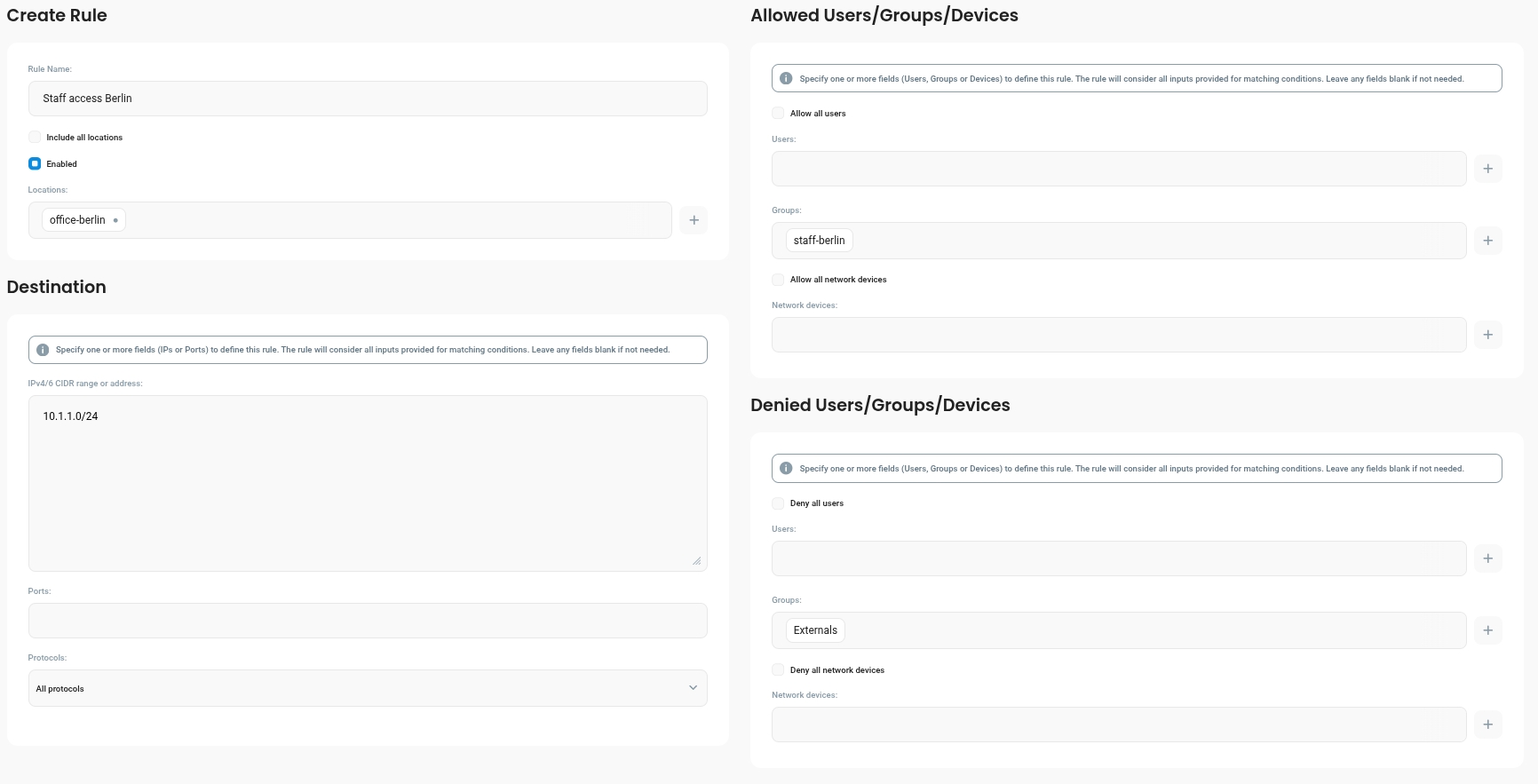Add allowed network device with plus icon
The width and height of the screenshot is (1538, 784).
1487,335
